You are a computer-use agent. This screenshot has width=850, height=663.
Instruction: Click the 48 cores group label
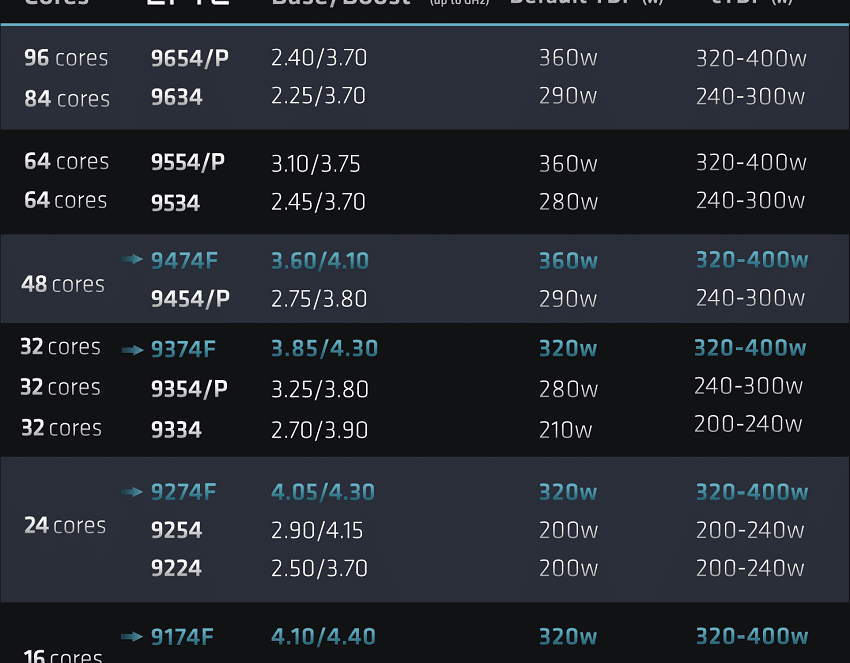(63, 284)
